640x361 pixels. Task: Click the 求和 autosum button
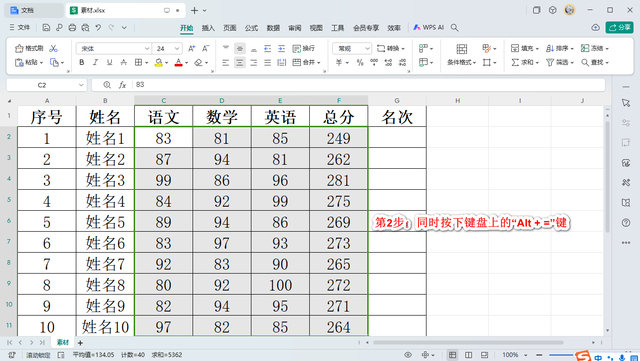point(524,62)
